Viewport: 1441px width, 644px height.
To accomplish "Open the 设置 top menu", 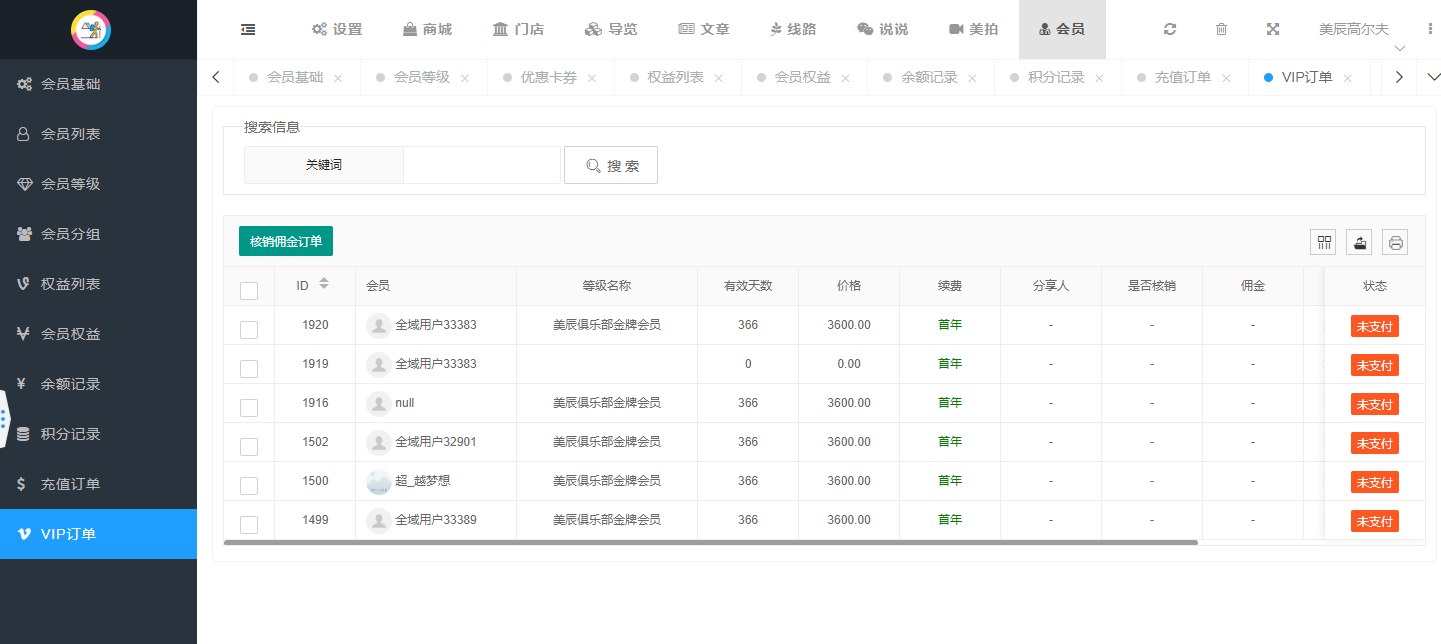I will pyautogui.click(x=337, y=29).
